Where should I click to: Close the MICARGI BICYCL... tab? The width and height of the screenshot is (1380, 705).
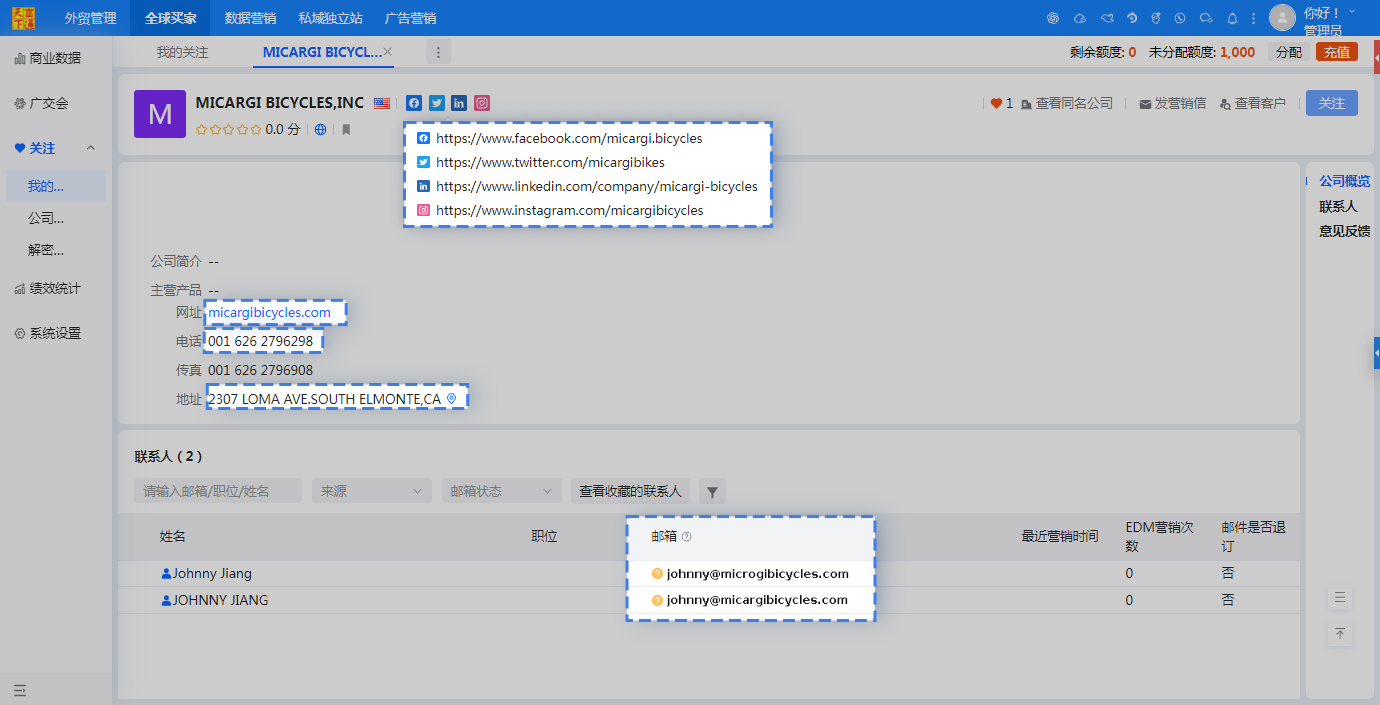tap(388, 51)
